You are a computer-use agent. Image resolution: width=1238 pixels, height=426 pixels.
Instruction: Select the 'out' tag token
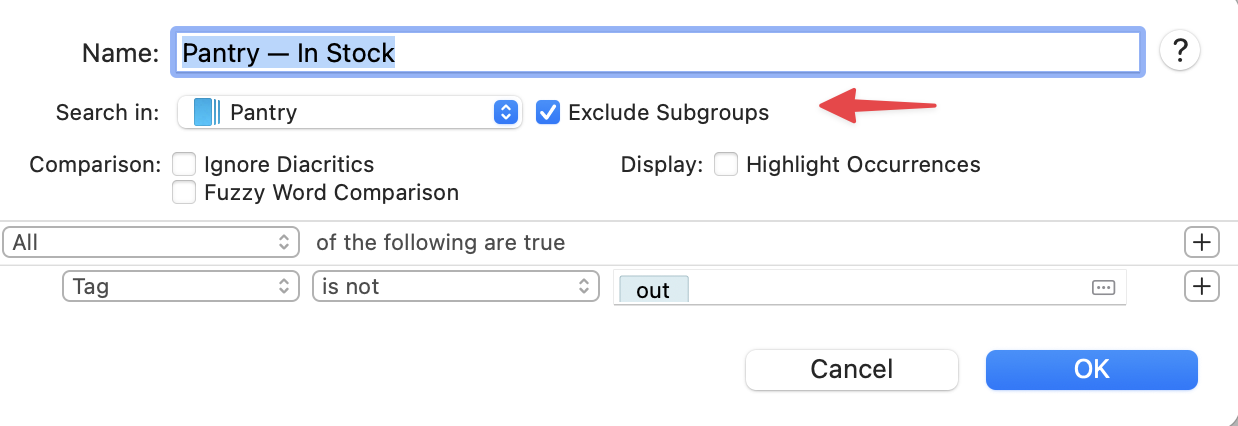(x=653, y=290)
